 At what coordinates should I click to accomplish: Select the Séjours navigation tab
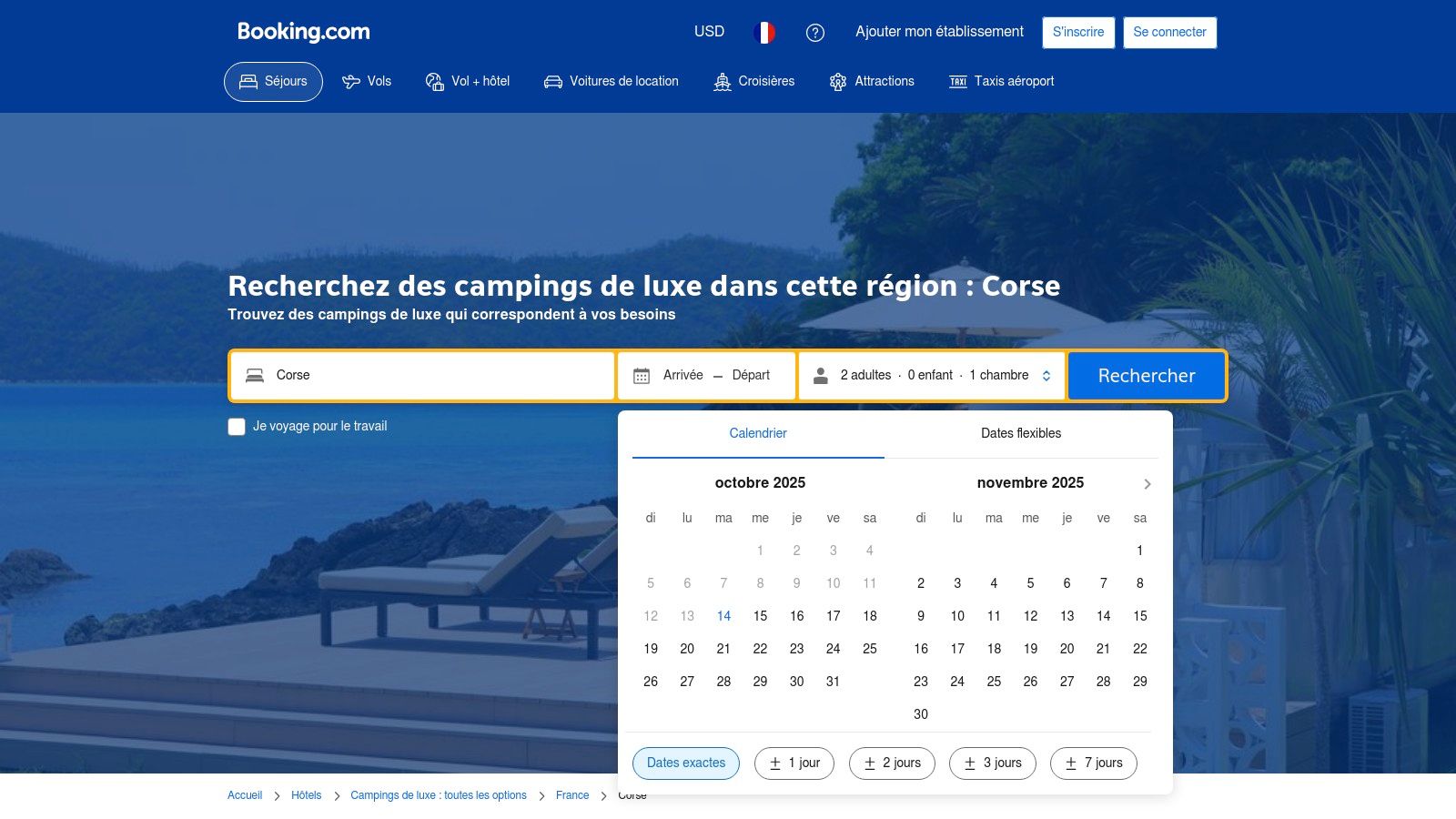[x=273, y=82]
